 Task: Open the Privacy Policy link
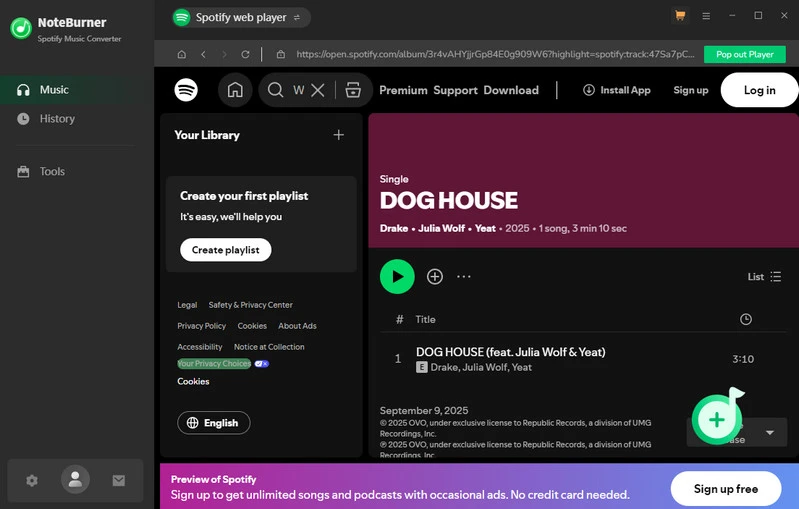(x=201, y=326)
